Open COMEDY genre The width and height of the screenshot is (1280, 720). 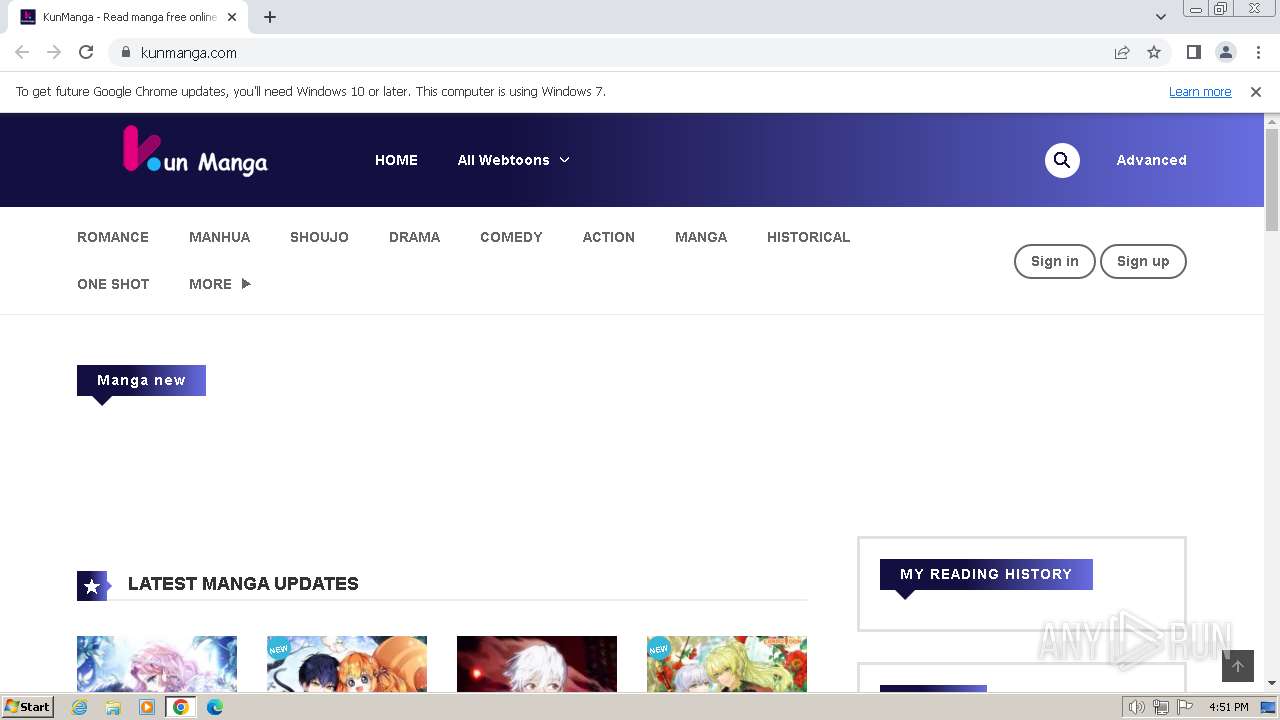pyautogui.click(x=511, y=237)
